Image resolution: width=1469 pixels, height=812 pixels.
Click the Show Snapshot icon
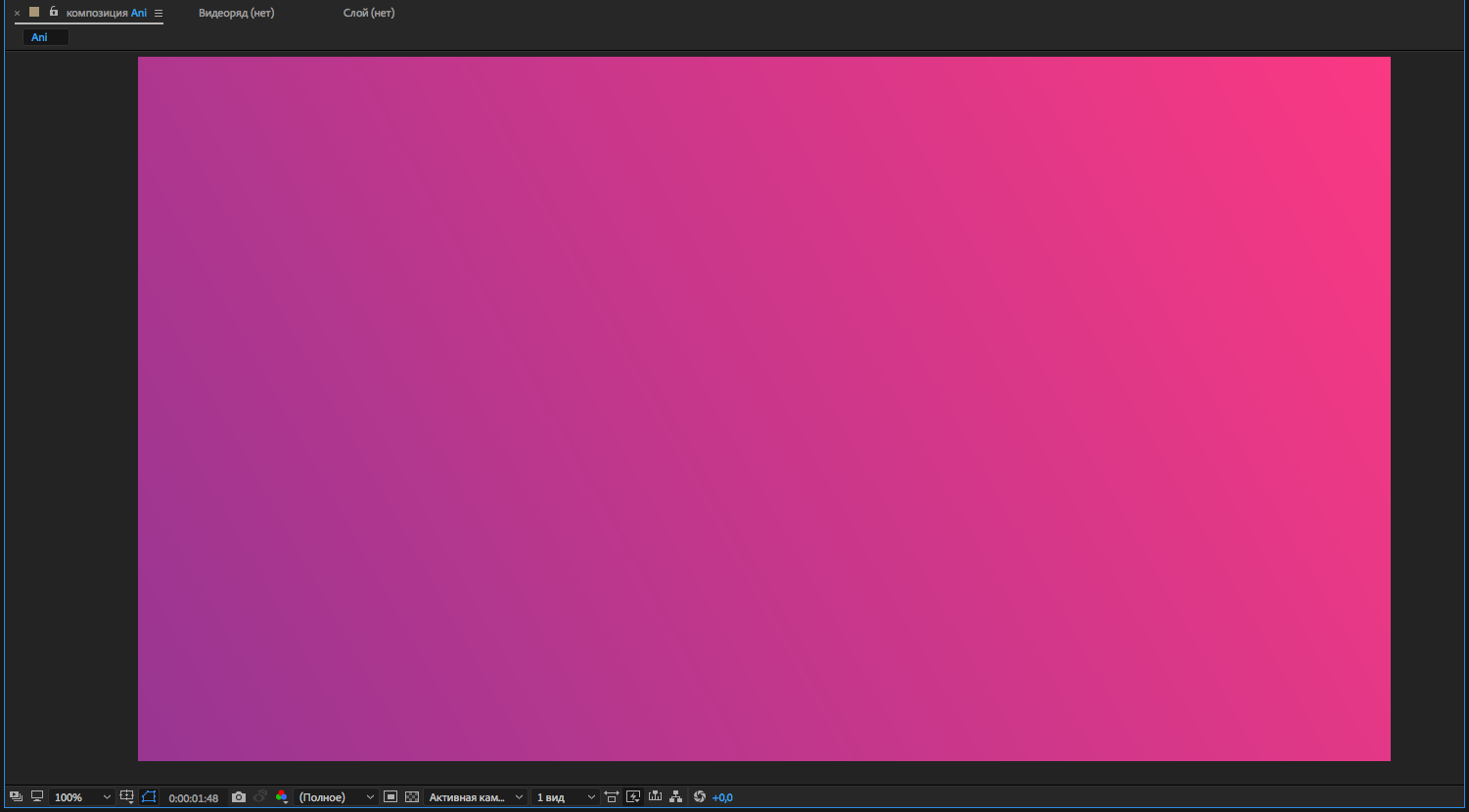(x=260, y=796)
